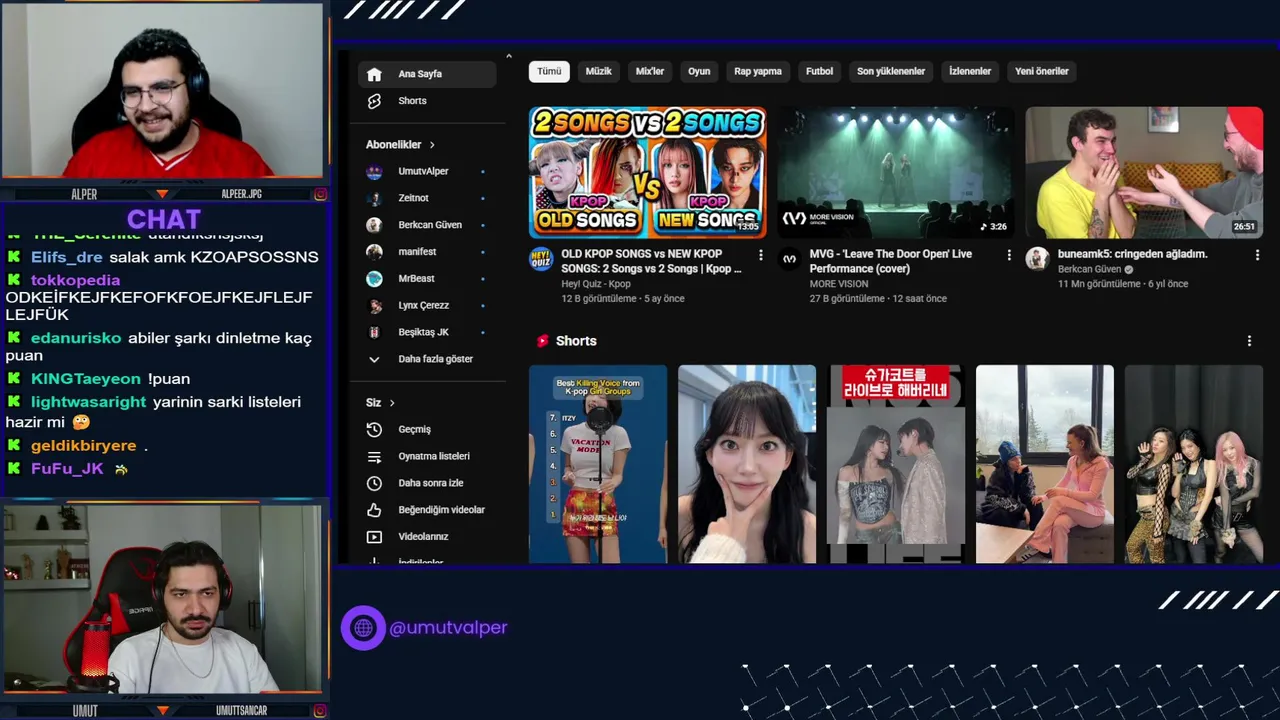Play 2 Songs vs 2 Songs thumbnail
1280x720 pixels.
tap(648, 172)
